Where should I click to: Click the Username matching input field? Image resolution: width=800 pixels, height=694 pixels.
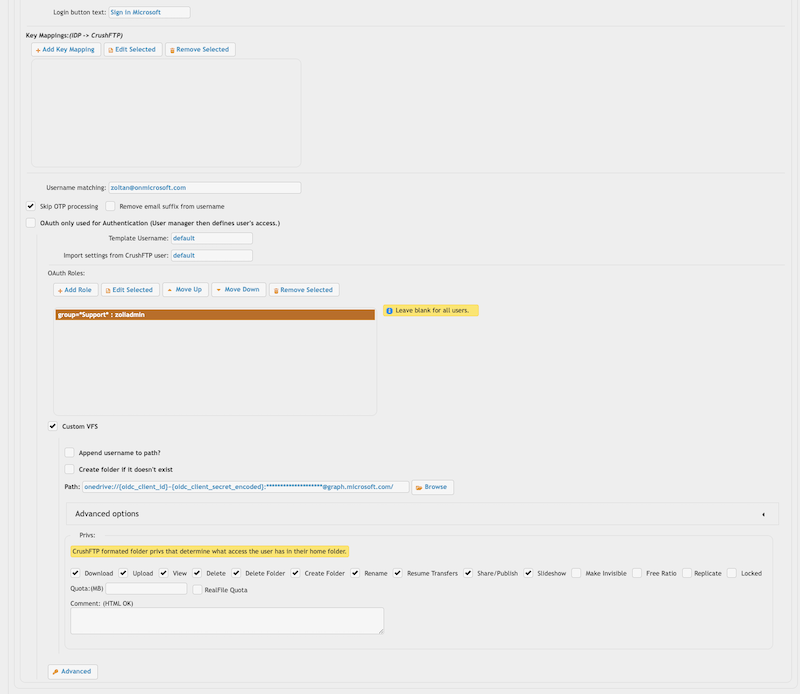(x=204, y=187)
